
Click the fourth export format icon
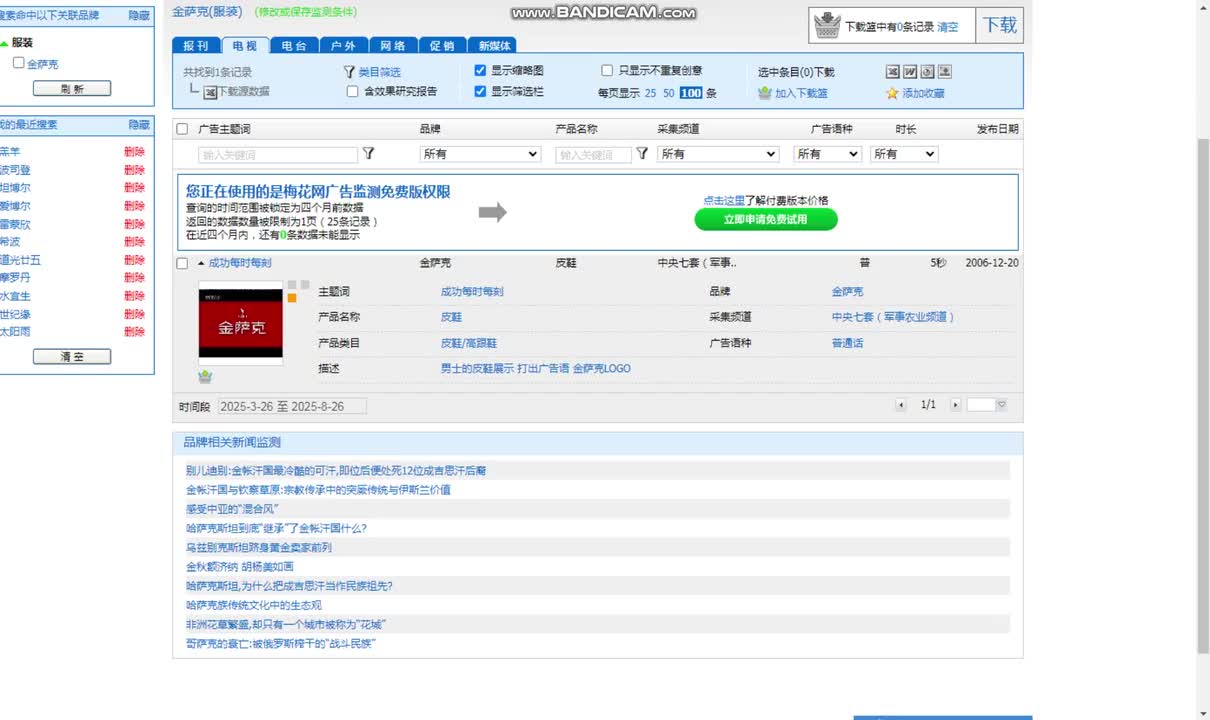click(x=944, y=72)
